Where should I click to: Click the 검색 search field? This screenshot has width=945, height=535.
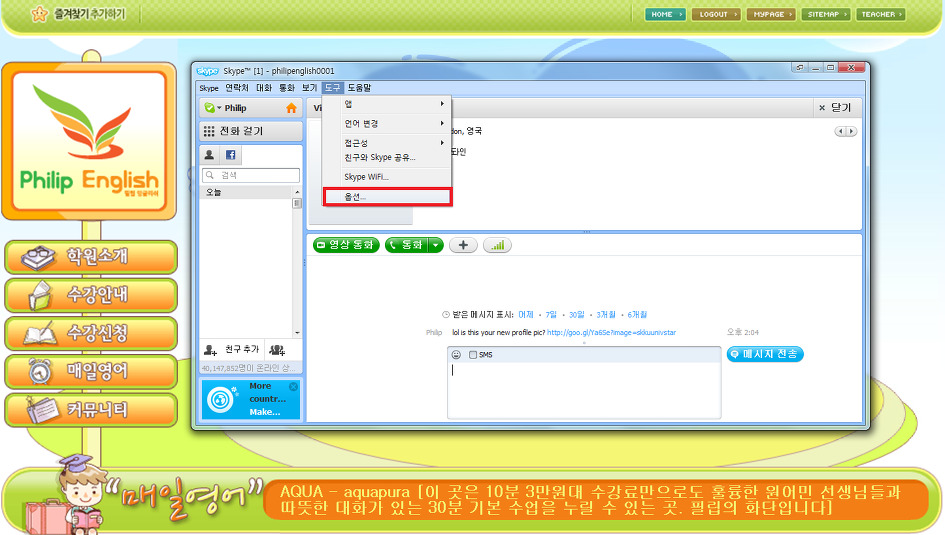[x=251, y=175]
